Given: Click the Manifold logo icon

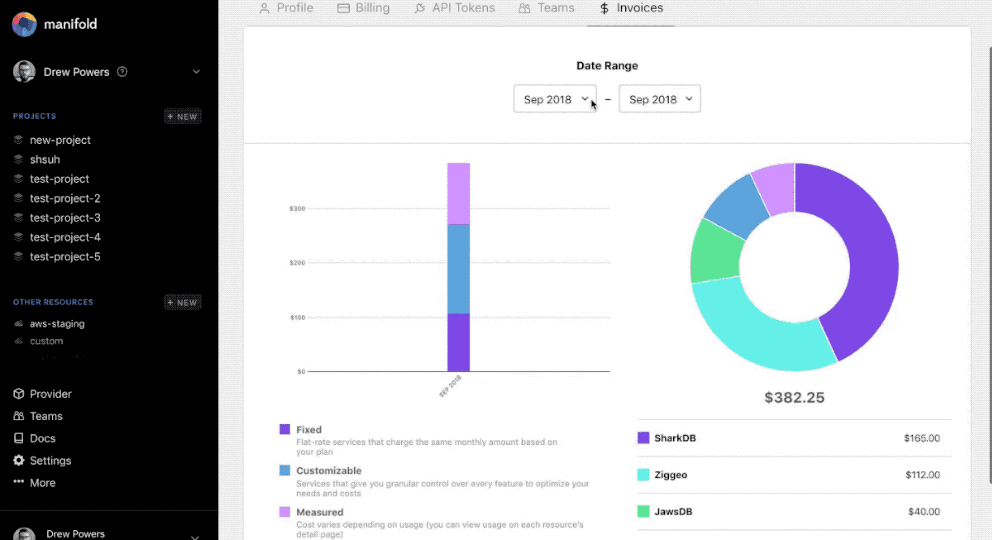Looking at the screenshot, I should (x=24, y=24).
